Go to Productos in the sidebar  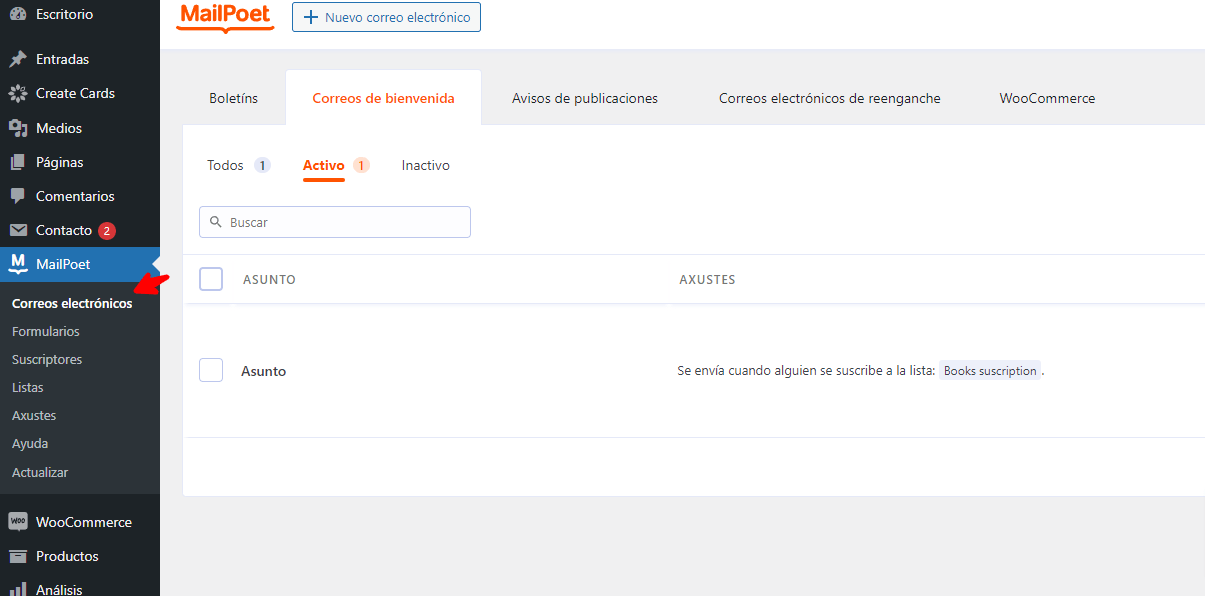67,556
